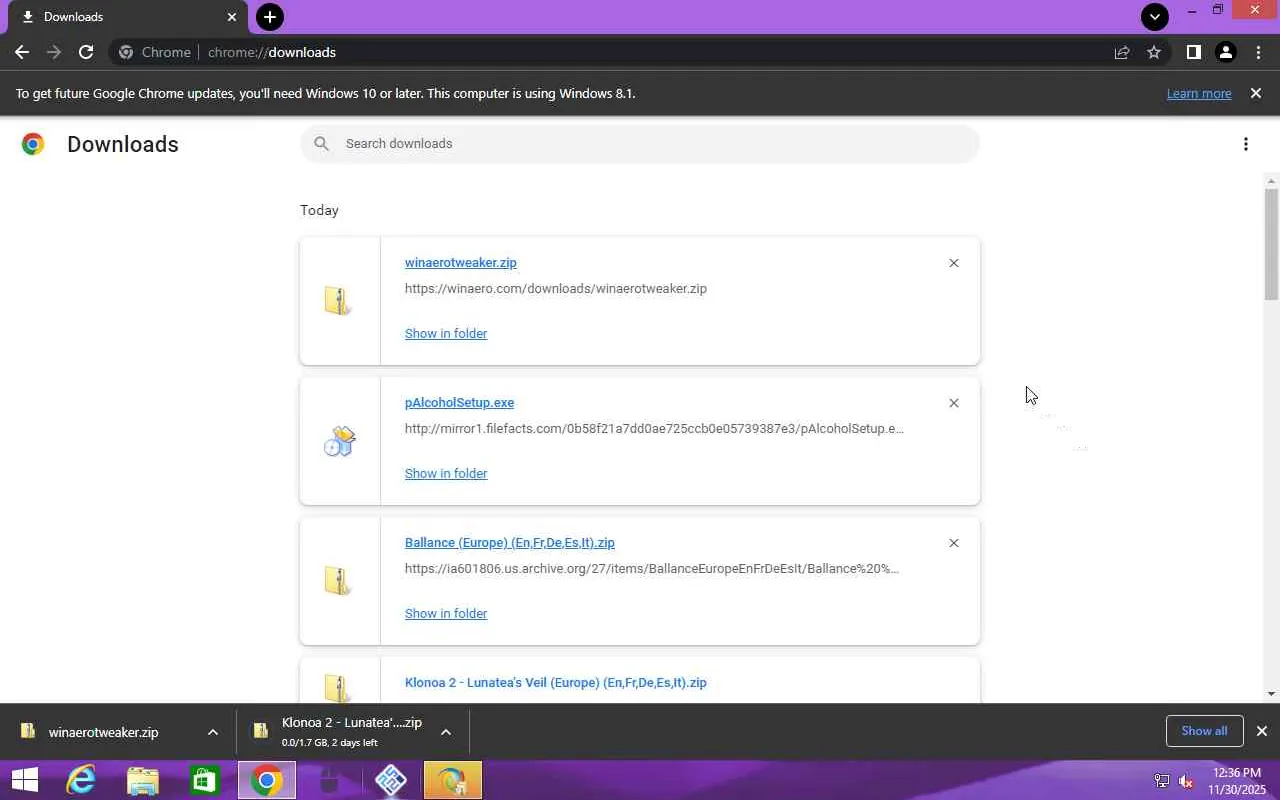This screenshot has height=800, width=1280.
Task: Click the address bar URL chrome://downloads
Action: [x=271, y=52]
